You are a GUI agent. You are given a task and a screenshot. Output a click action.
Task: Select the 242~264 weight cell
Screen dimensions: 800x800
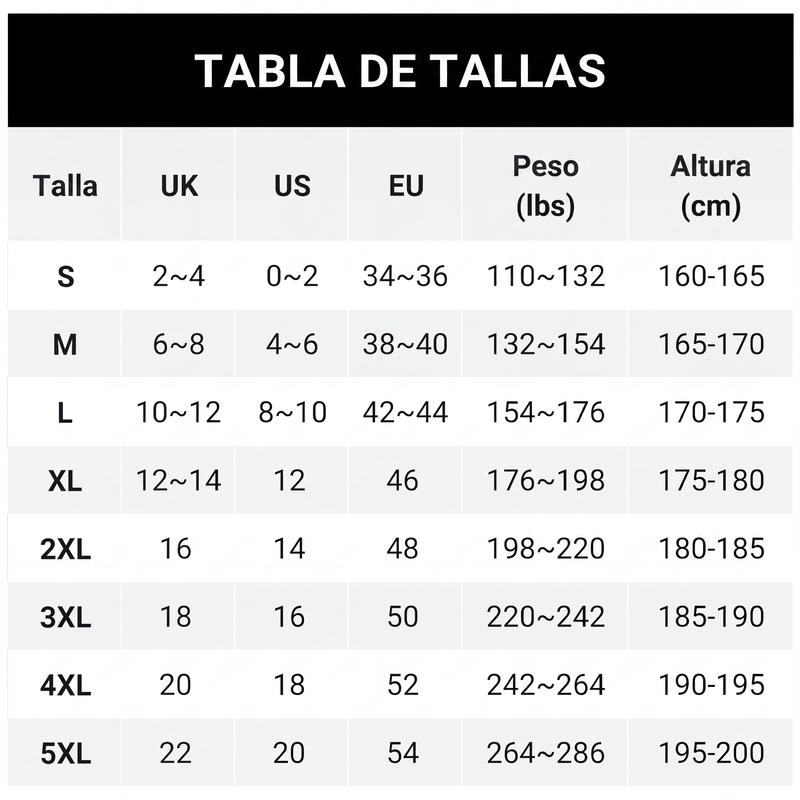(545, 685)
